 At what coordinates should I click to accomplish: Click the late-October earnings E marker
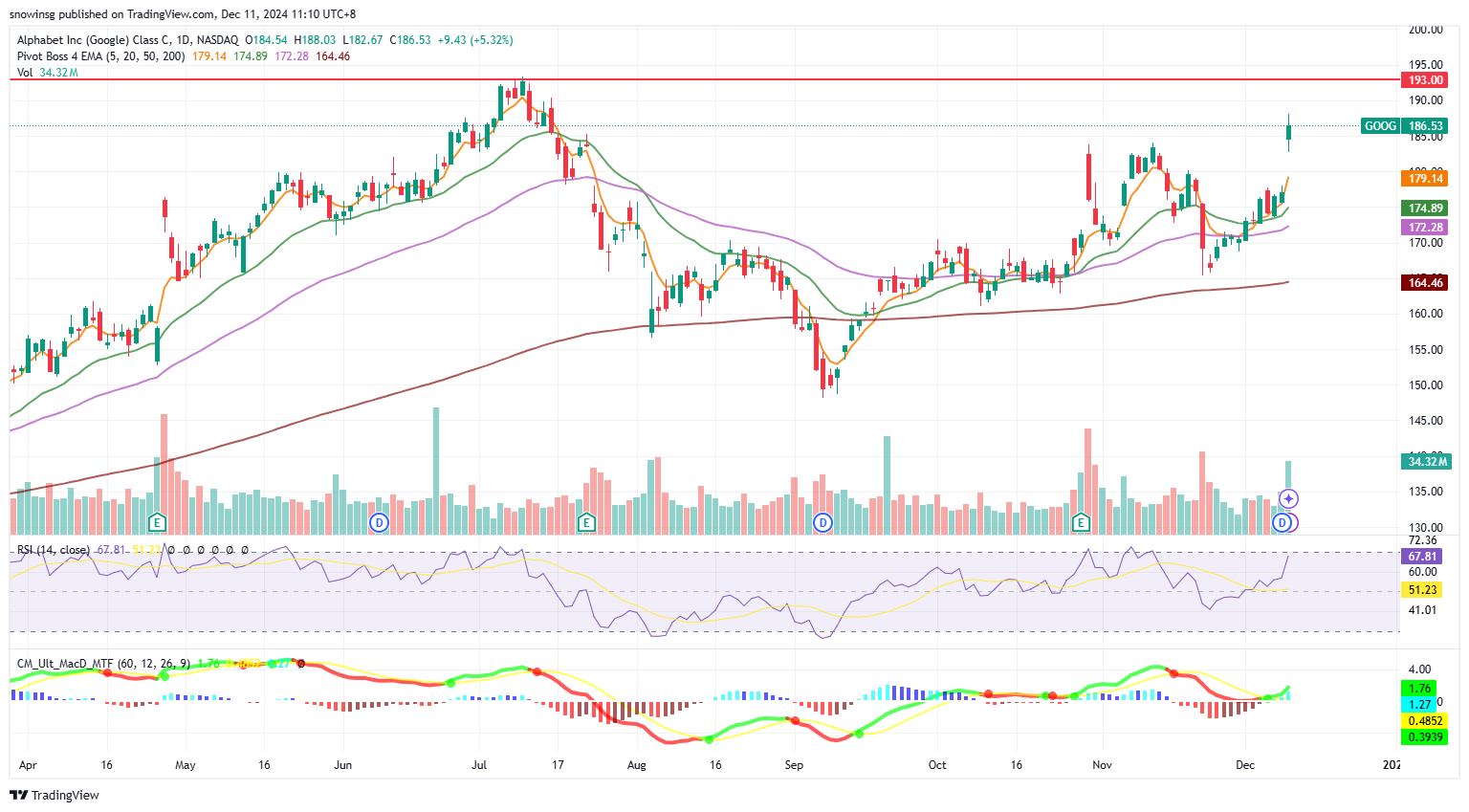[1082, 522]
